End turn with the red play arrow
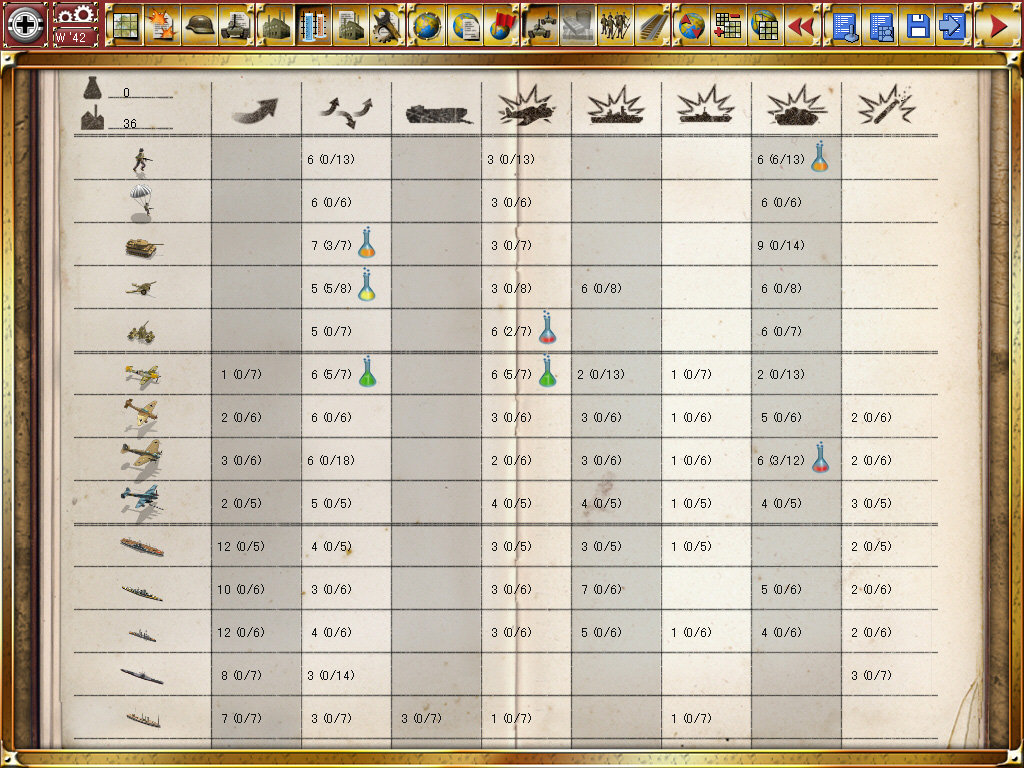 997,25
